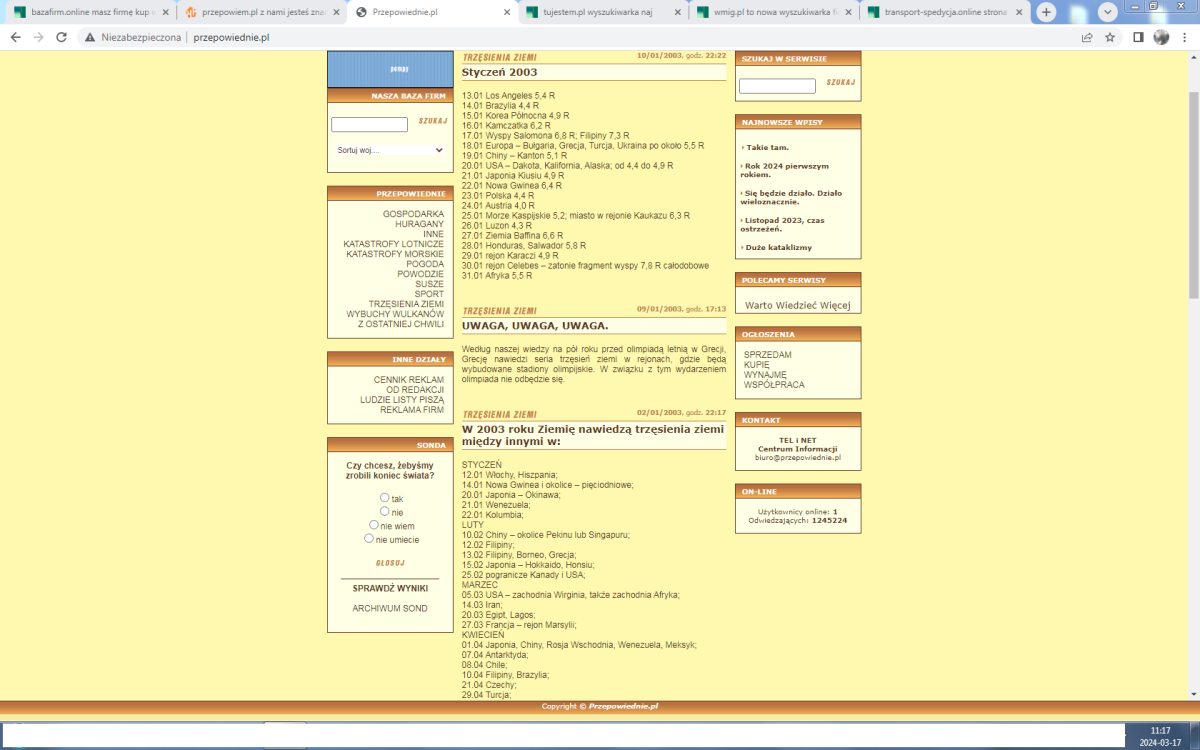The width and height of the screenshot is (1200, 750).
Task: Switch to the bazafirm.online tab
Action: pos(90,12)
